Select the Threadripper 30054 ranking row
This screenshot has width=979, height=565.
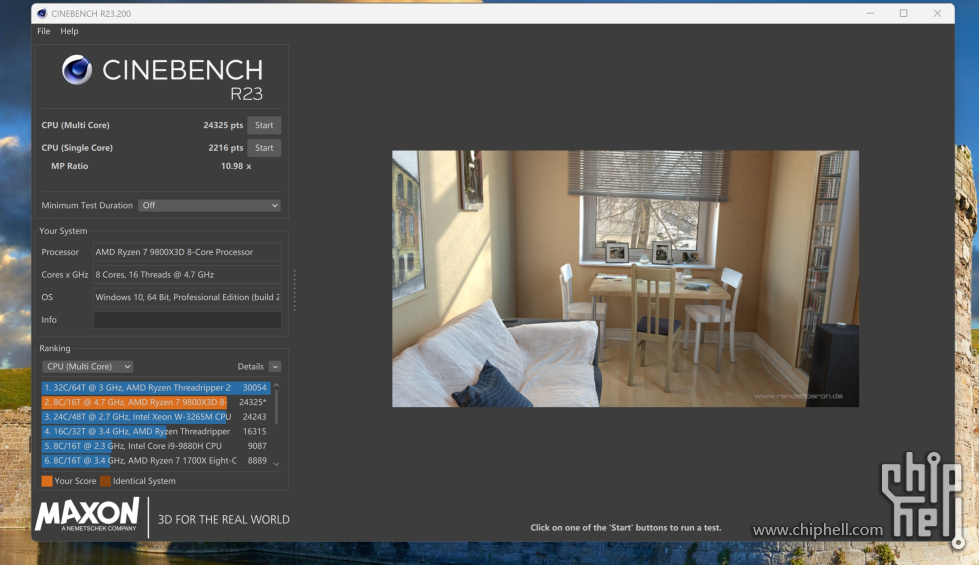pyautogui.click(x=155, y=388)
